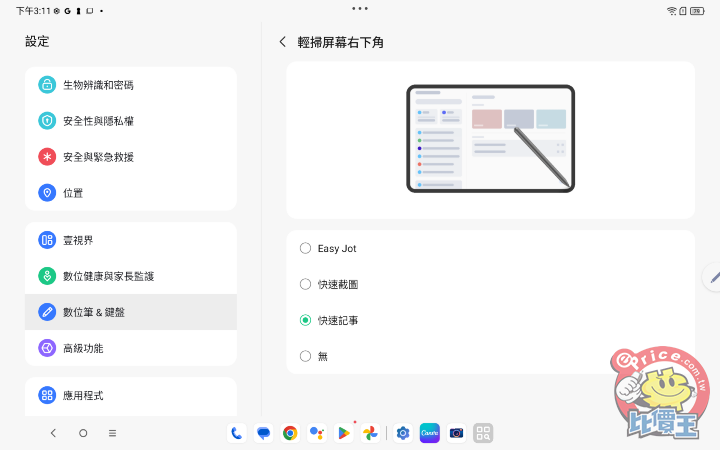
Task: Launch Chrome from the dock
Action: pyautogui.click(x=290, y=433)
